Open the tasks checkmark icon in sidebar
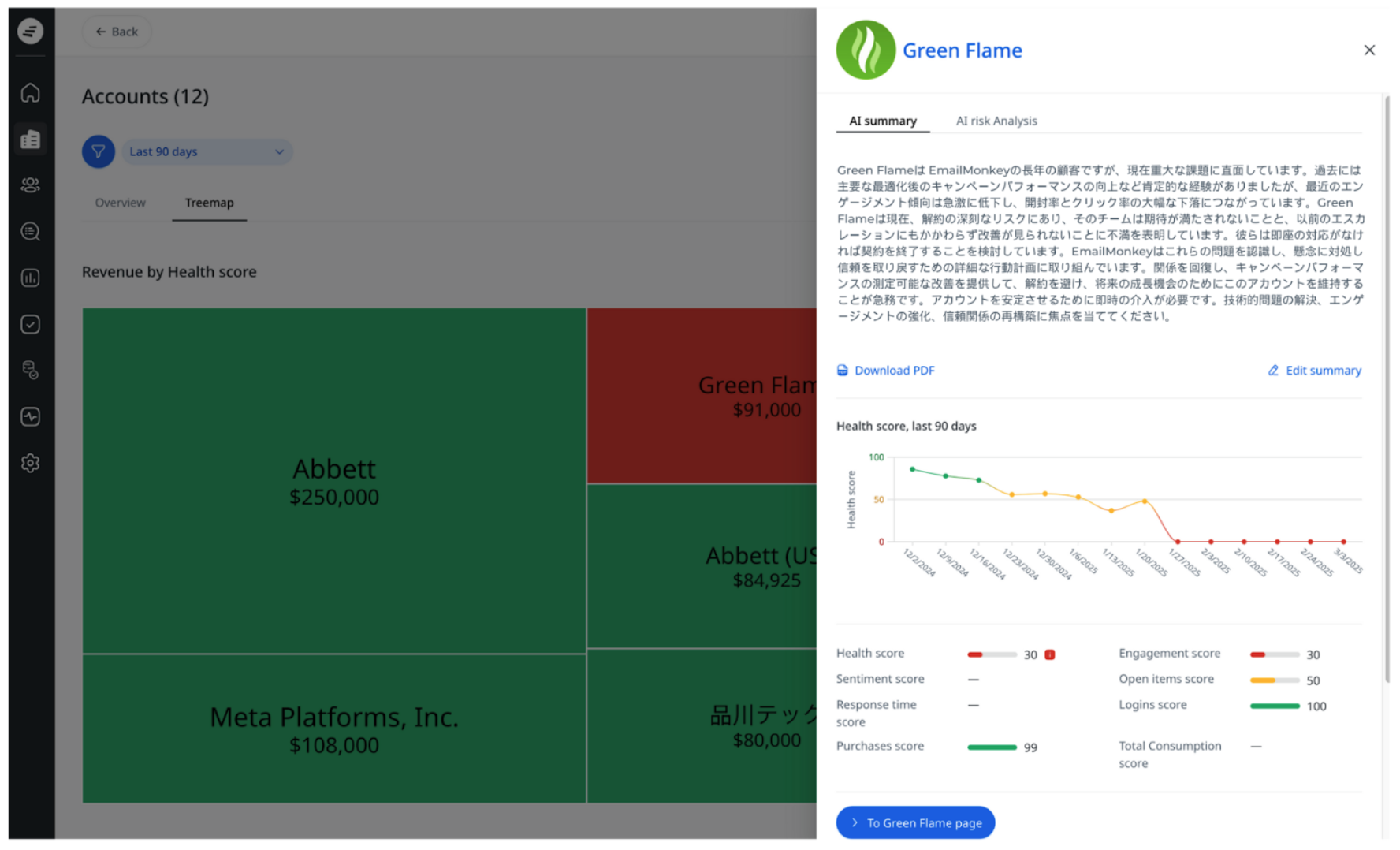Screen dimensions: 1400x850 (x=30, y=324)
